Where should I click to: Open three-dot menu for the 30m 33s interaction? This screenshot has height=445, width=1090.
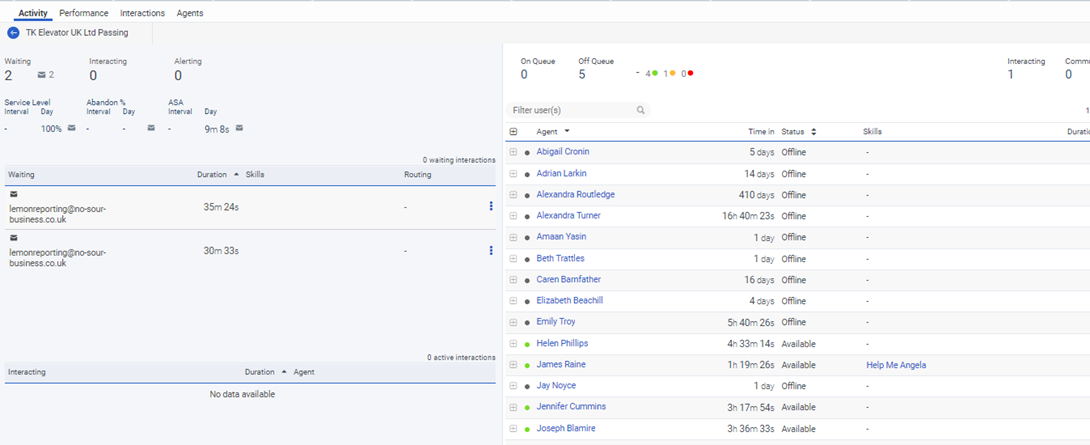click(490, 251)
